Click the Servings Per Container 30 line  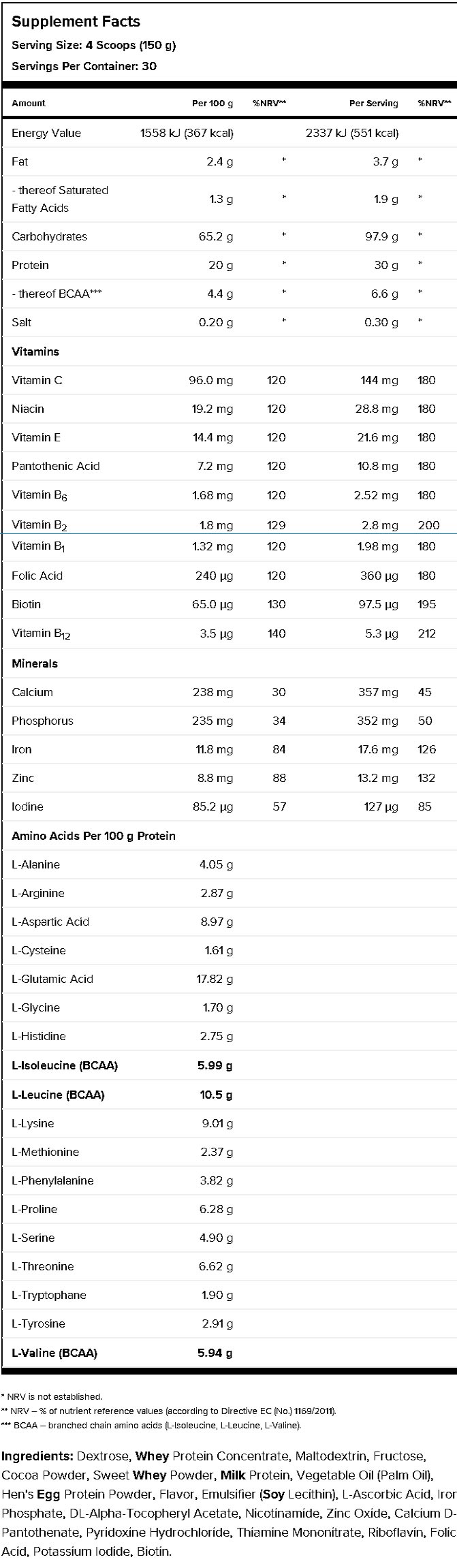point(84,66)
